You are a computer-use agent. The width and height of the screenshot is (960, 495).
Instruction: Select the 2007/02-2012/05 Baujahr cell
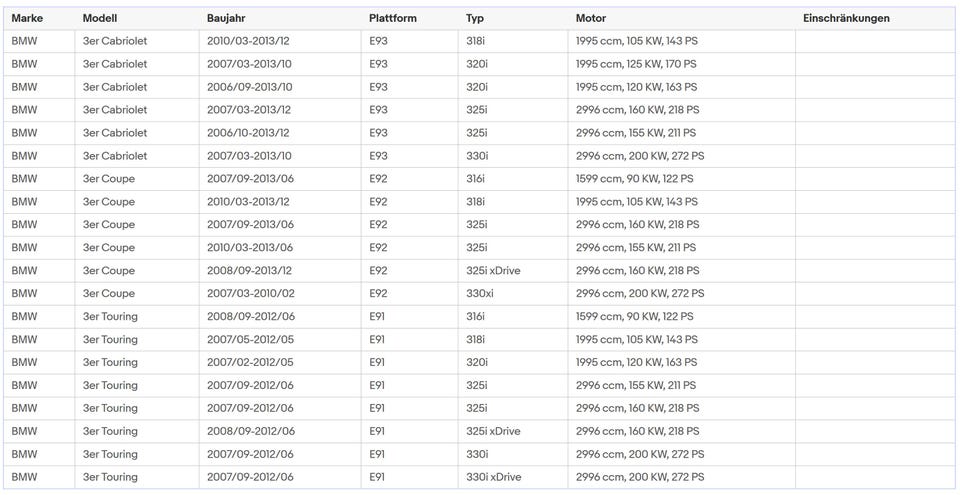(x=280, y=363)
